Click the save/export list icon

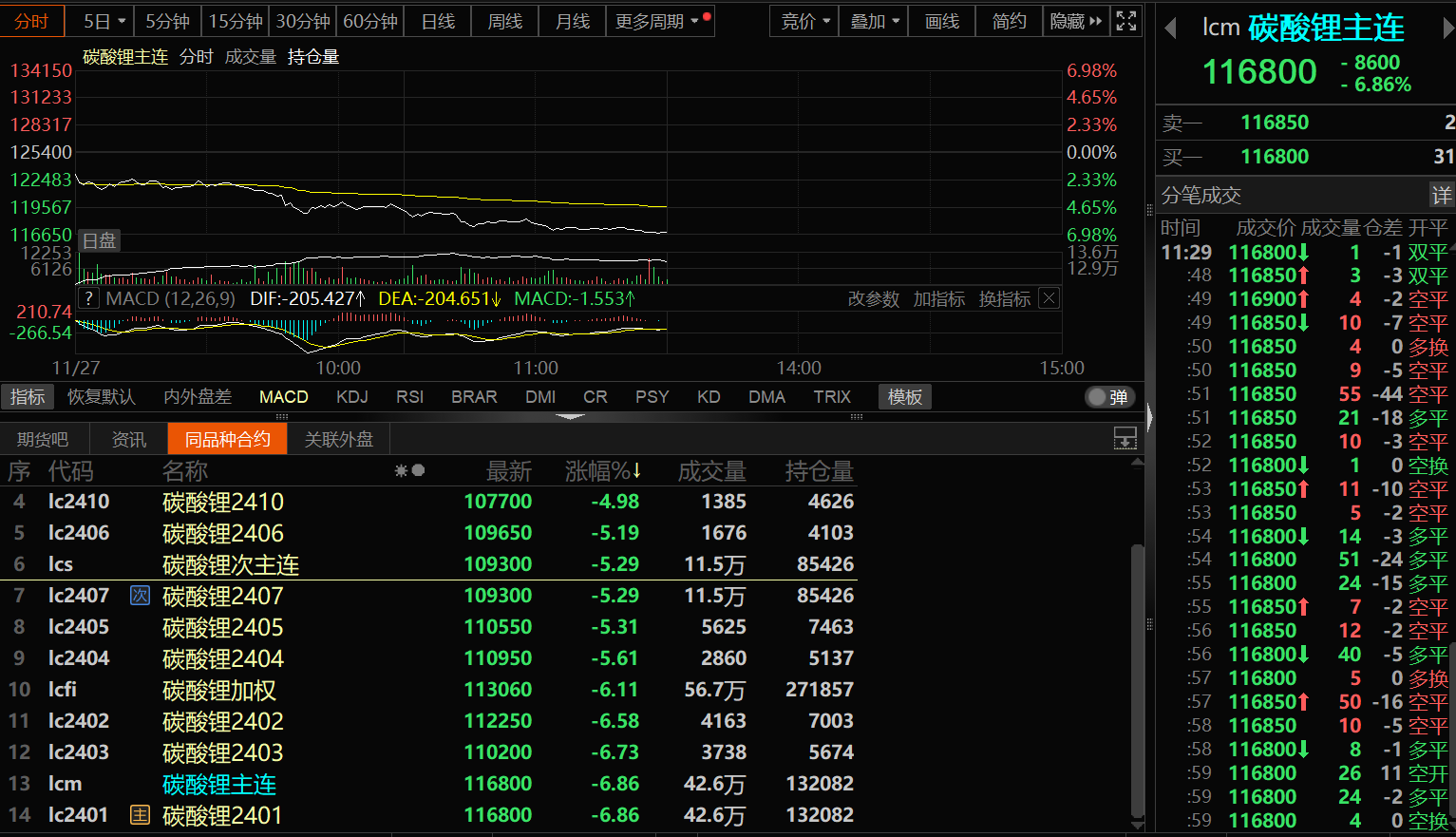click(1125, 438)
